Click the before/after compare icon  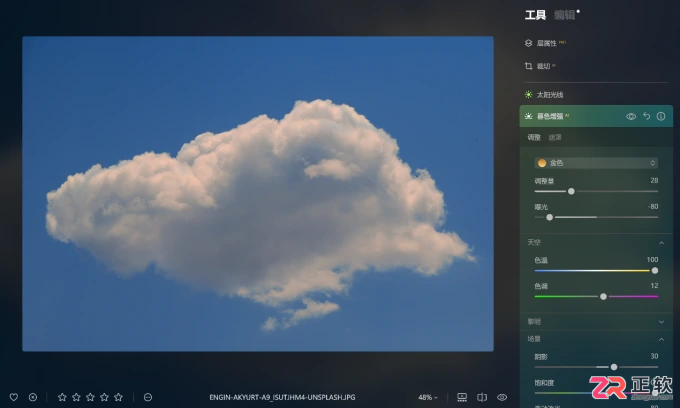482,397
